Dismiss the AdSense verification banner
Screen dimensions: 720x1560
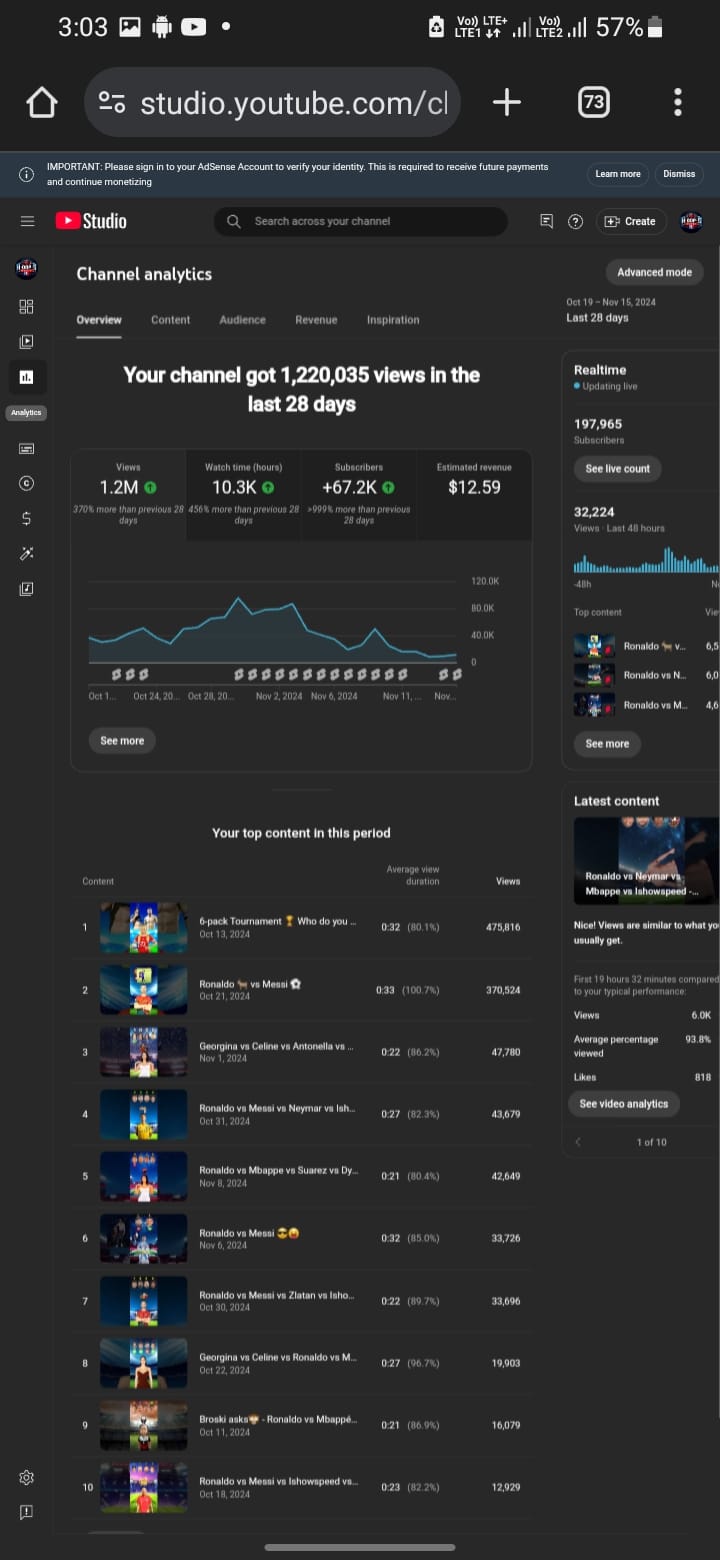click(679, 174)
